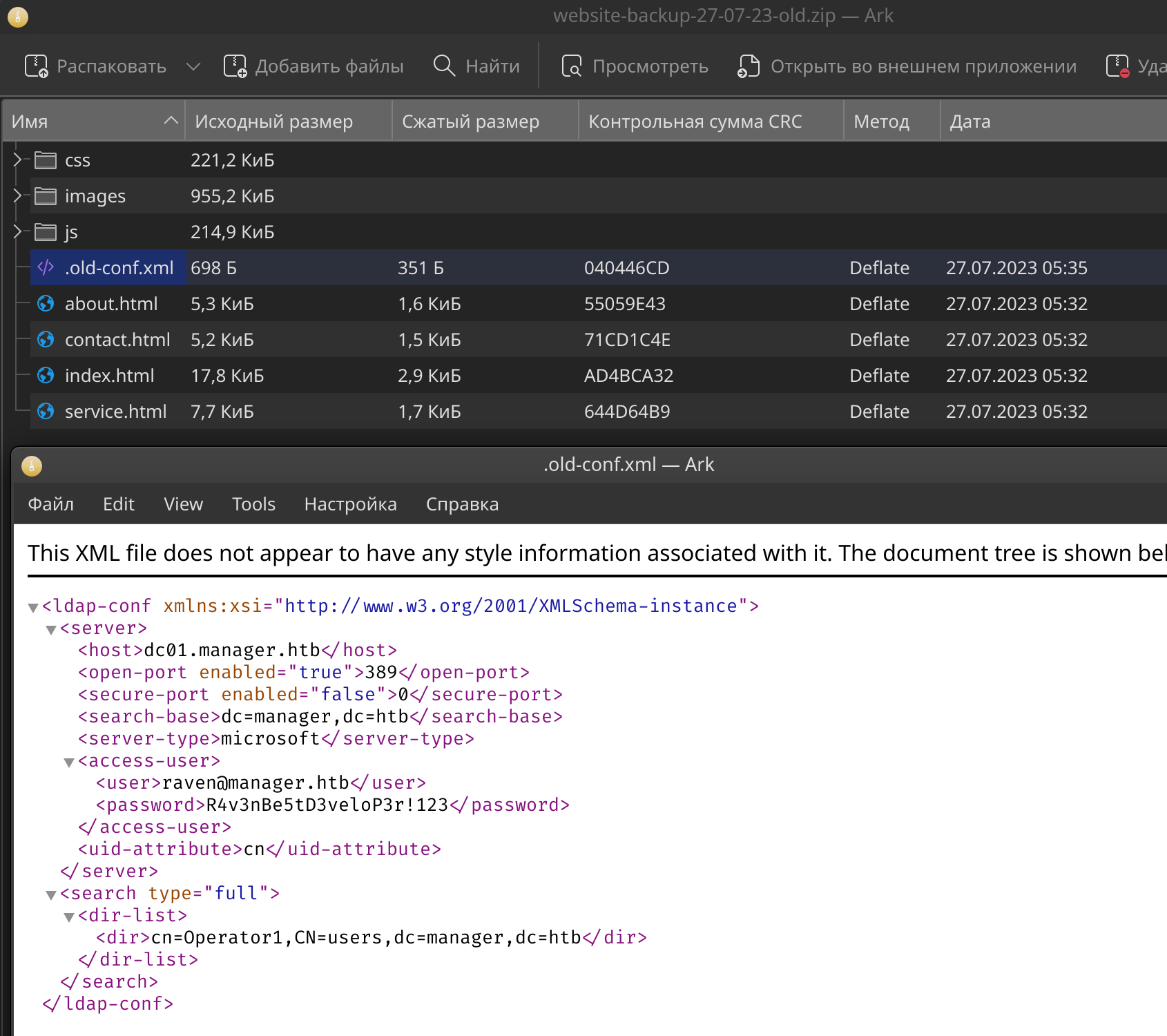Expand the js folder
This screenshot has height=1036, width=1167.
[x=17, y=232]
